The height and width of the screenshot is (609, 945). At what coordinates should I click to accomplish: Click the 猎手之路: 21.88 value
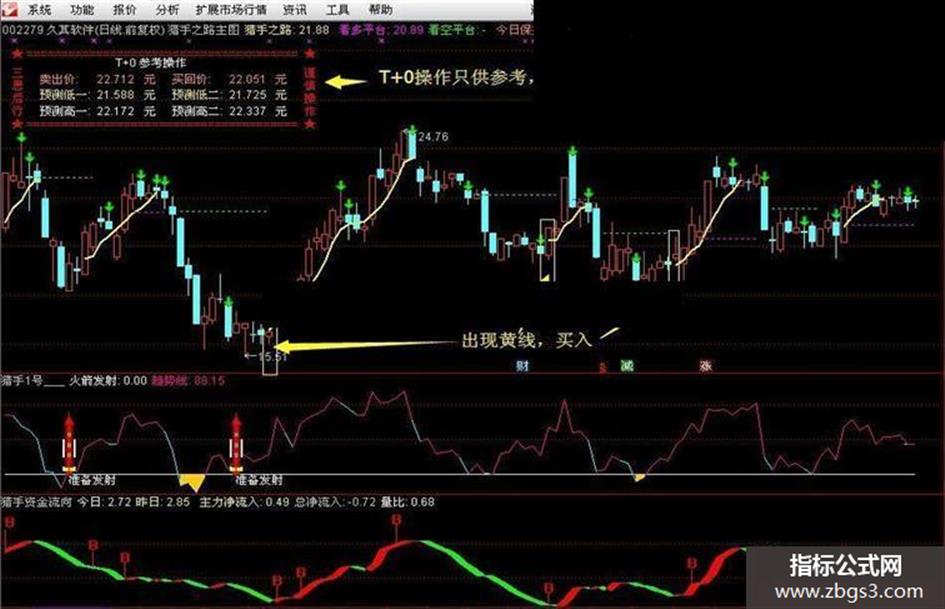[287, 30]
